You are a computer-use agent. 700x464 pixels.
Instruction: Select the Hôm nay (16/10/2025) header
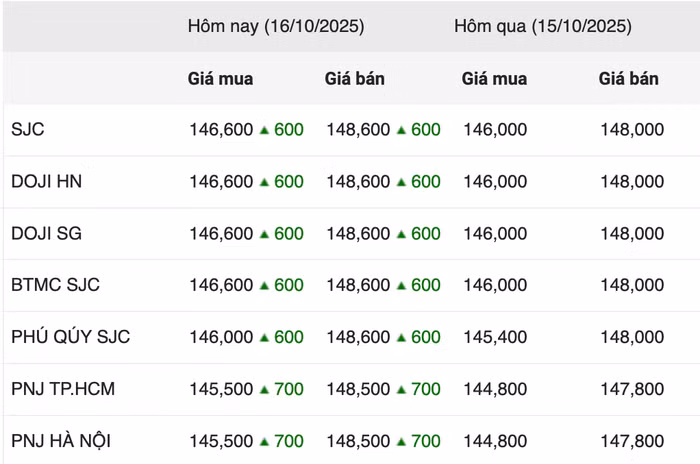click(275, 27)
